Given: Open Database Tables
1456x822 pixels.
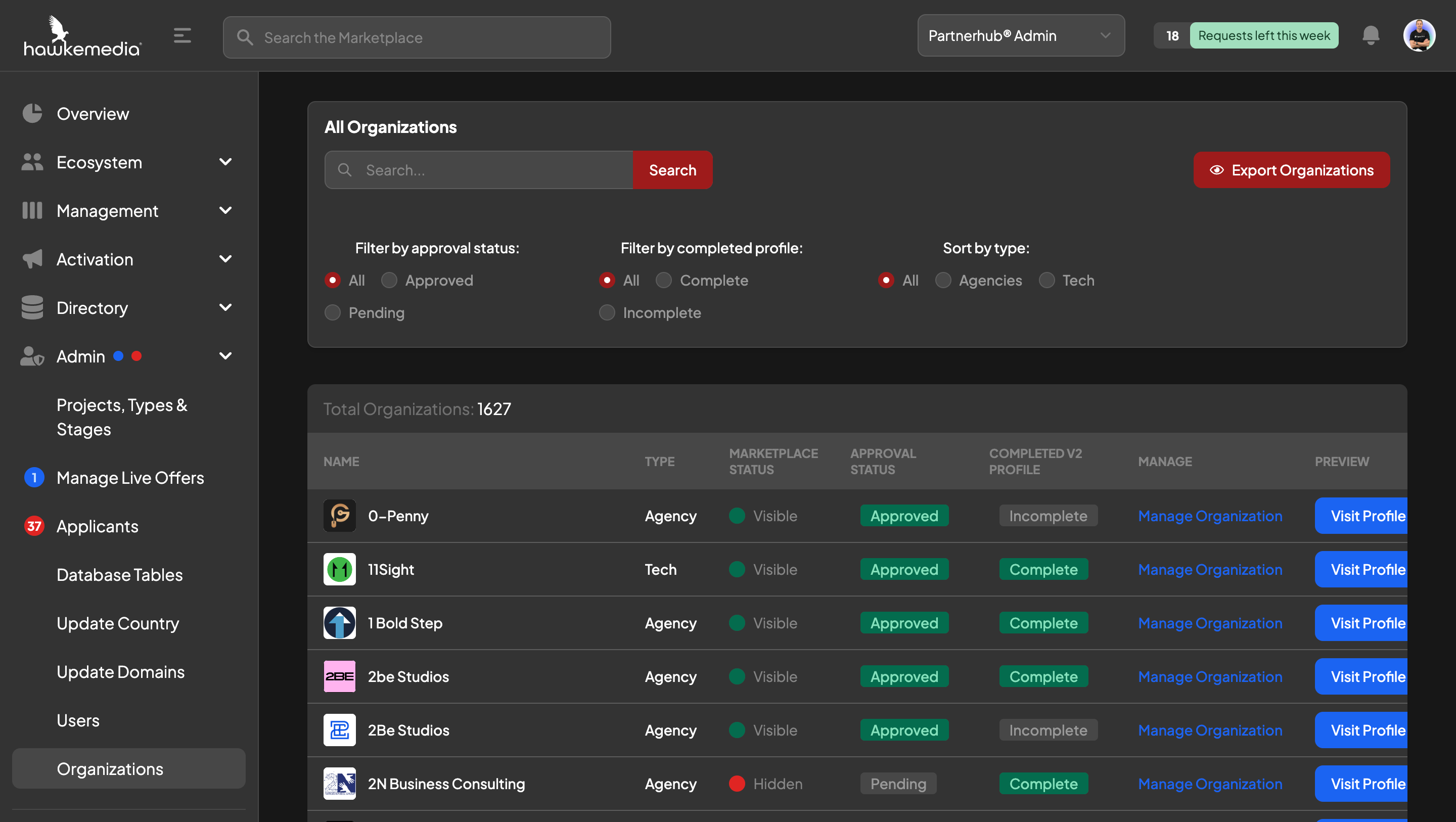Looking at the screenshot, I should (x=119, y=575).
